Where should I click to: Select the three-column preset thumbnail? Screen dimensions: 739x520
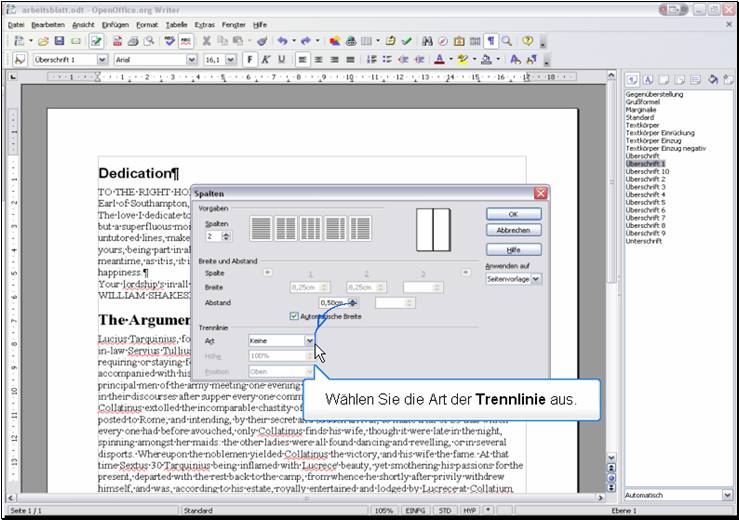click(x=311, y=228)
